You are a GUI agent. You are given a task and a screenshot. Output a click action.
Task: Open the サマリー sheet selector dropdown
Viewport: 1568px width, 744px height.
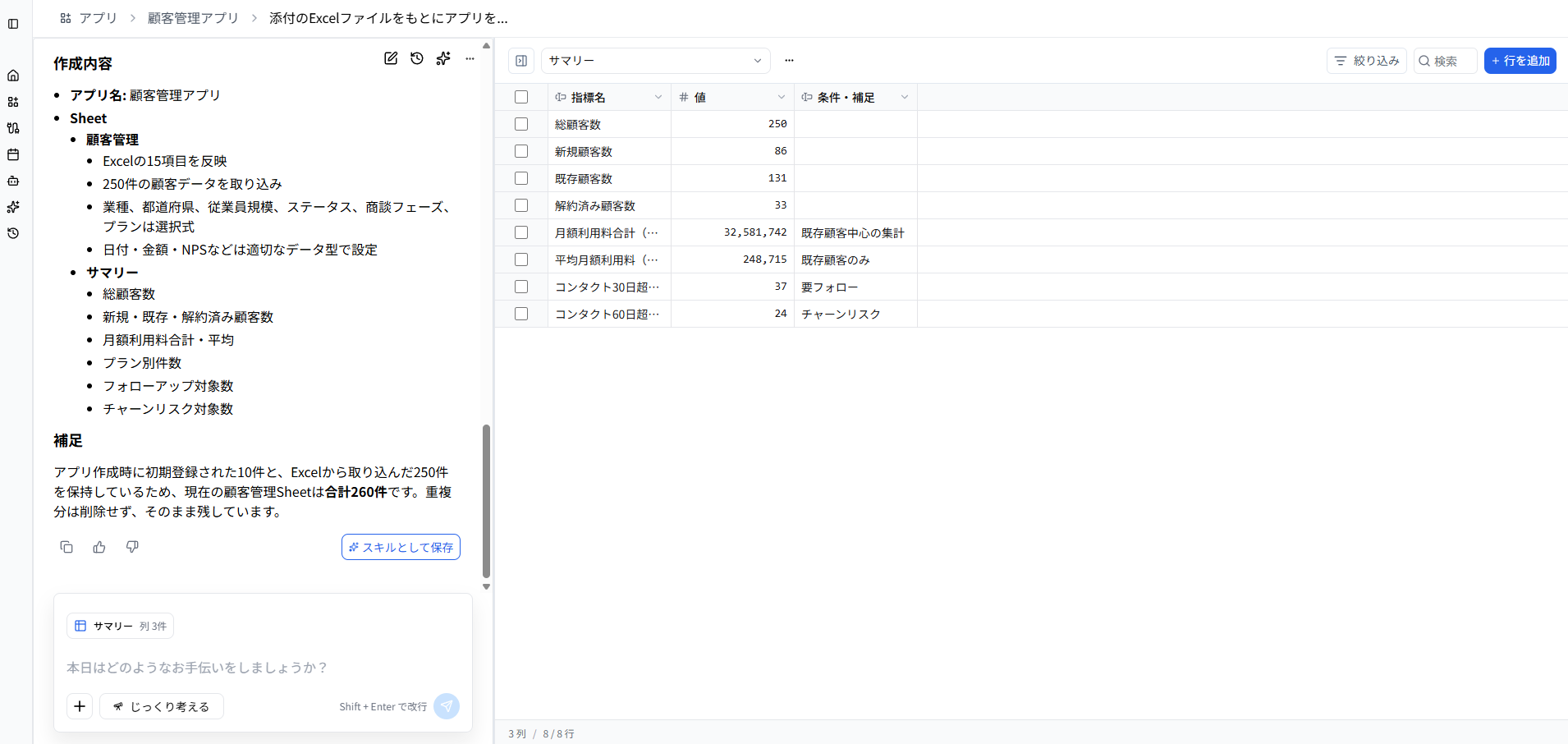point(655,61)
